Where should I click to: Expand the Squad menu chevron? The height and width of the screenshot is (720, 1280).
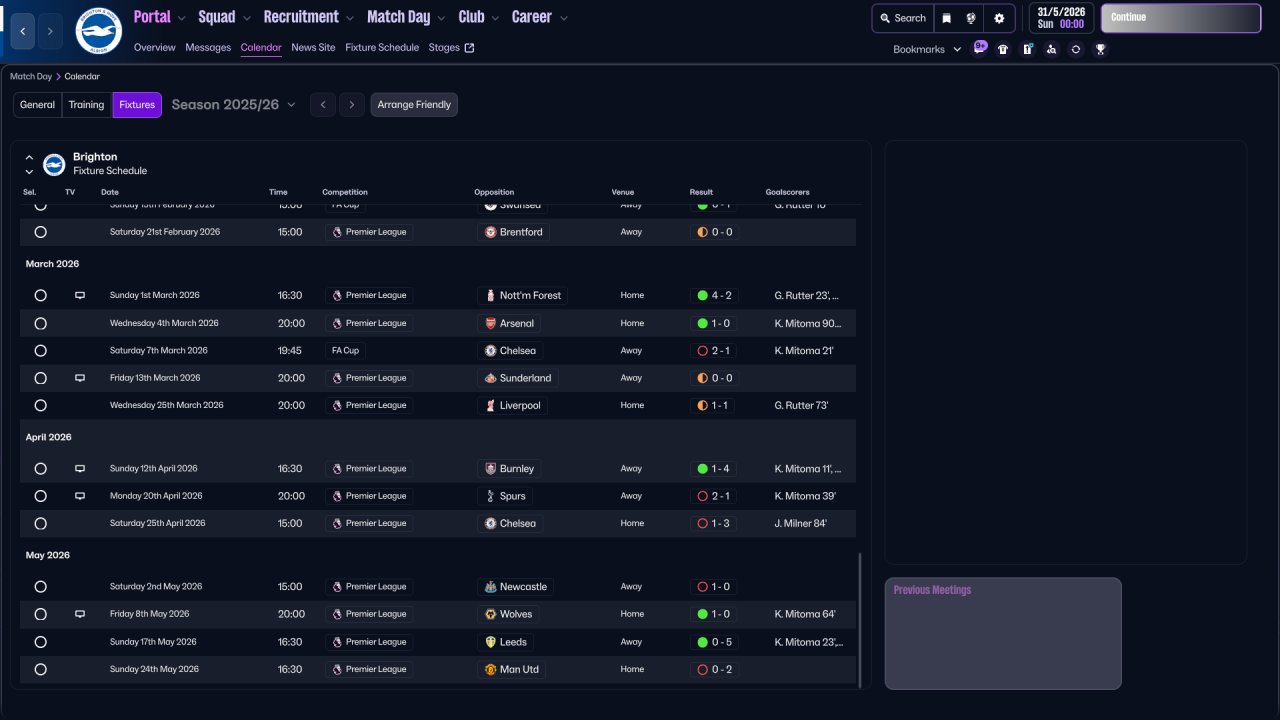tap(247, 18)
